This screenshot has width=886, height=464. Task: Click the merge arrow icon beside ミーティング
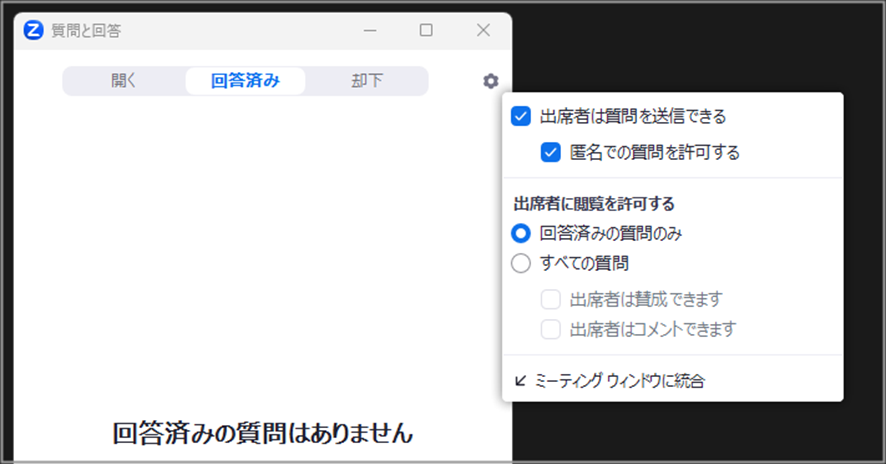pos(520,380)
